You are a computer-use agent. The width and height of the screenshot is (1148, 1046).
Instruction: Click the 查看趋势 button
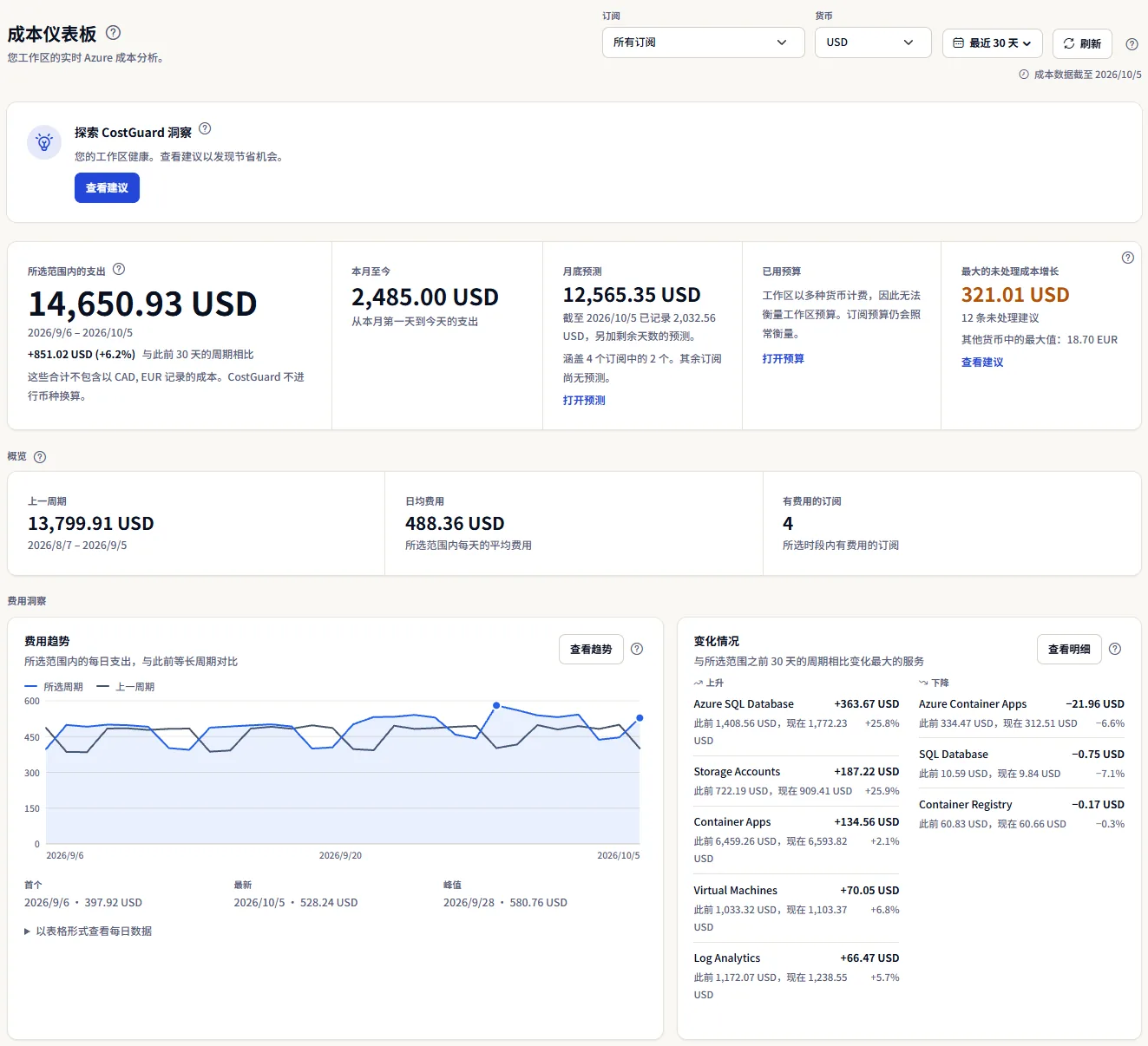[x=591, y=649]
